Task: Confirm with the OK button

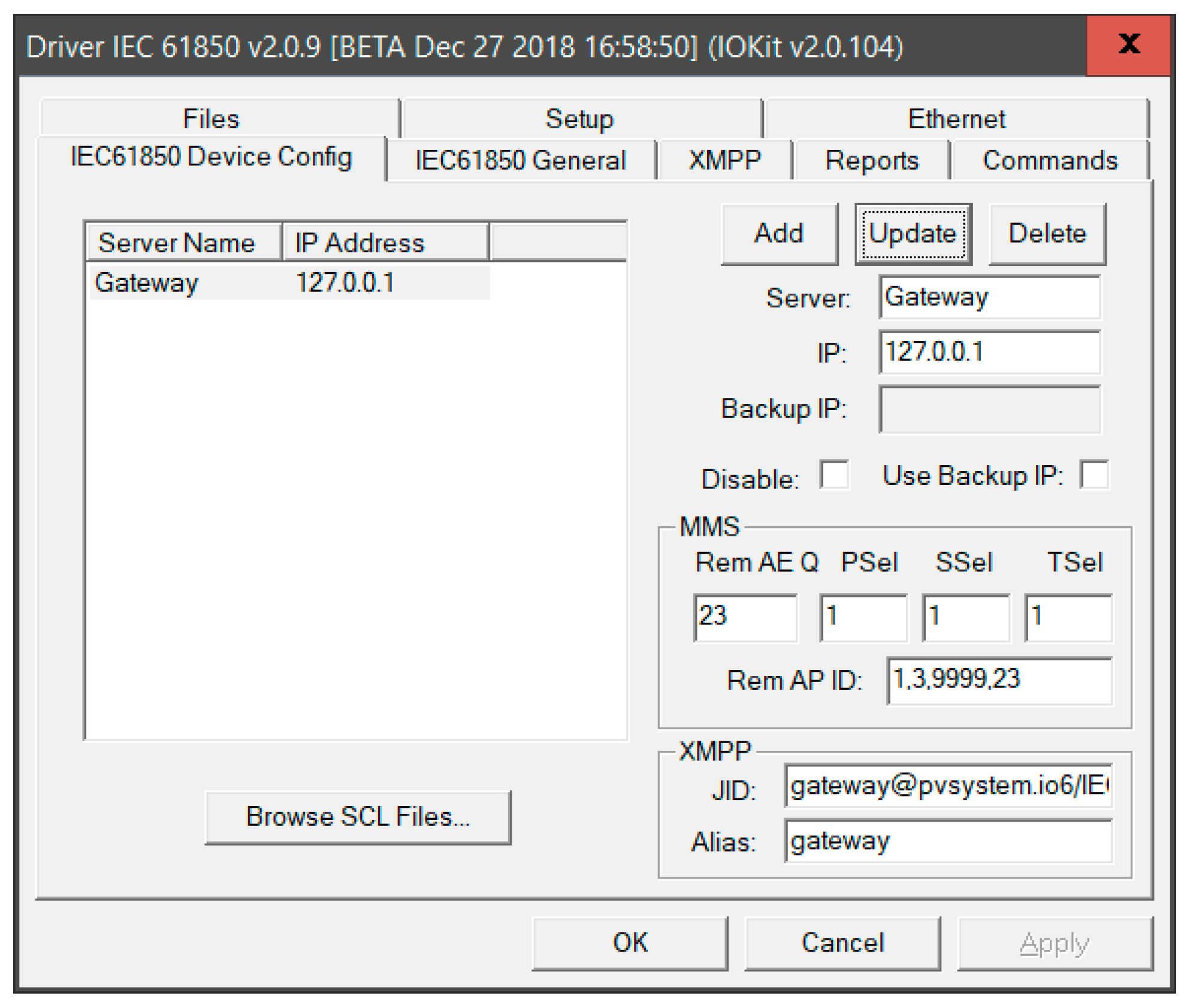Action: 630,942
